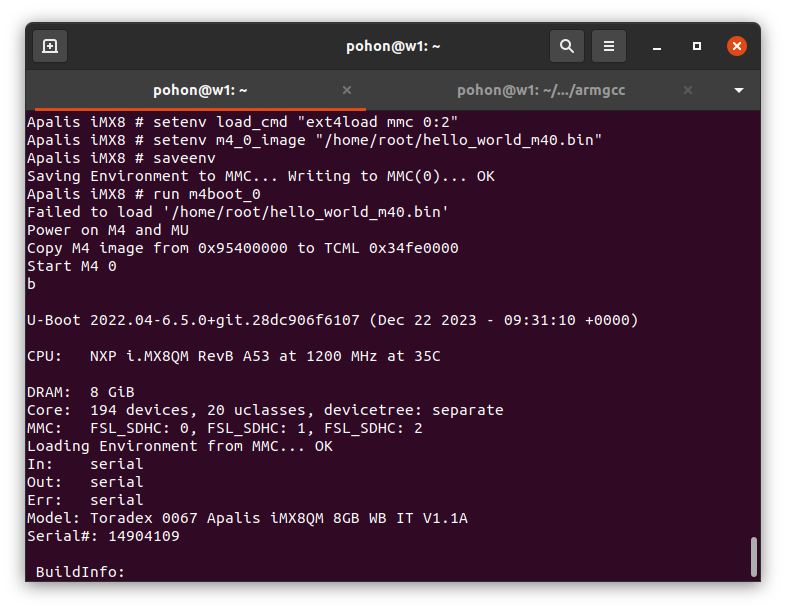Click the U-Boot 2022.04 version line
This screenshot has width=786, height=610.
(332, 320)
